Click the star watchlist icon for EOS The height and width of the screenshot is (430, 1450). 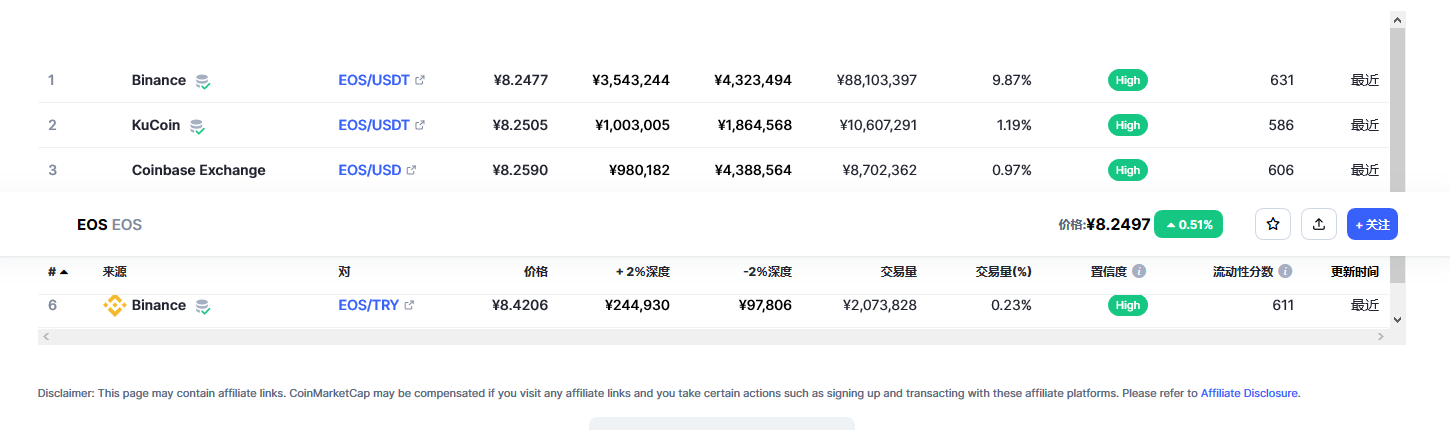tap(1273, 224)
